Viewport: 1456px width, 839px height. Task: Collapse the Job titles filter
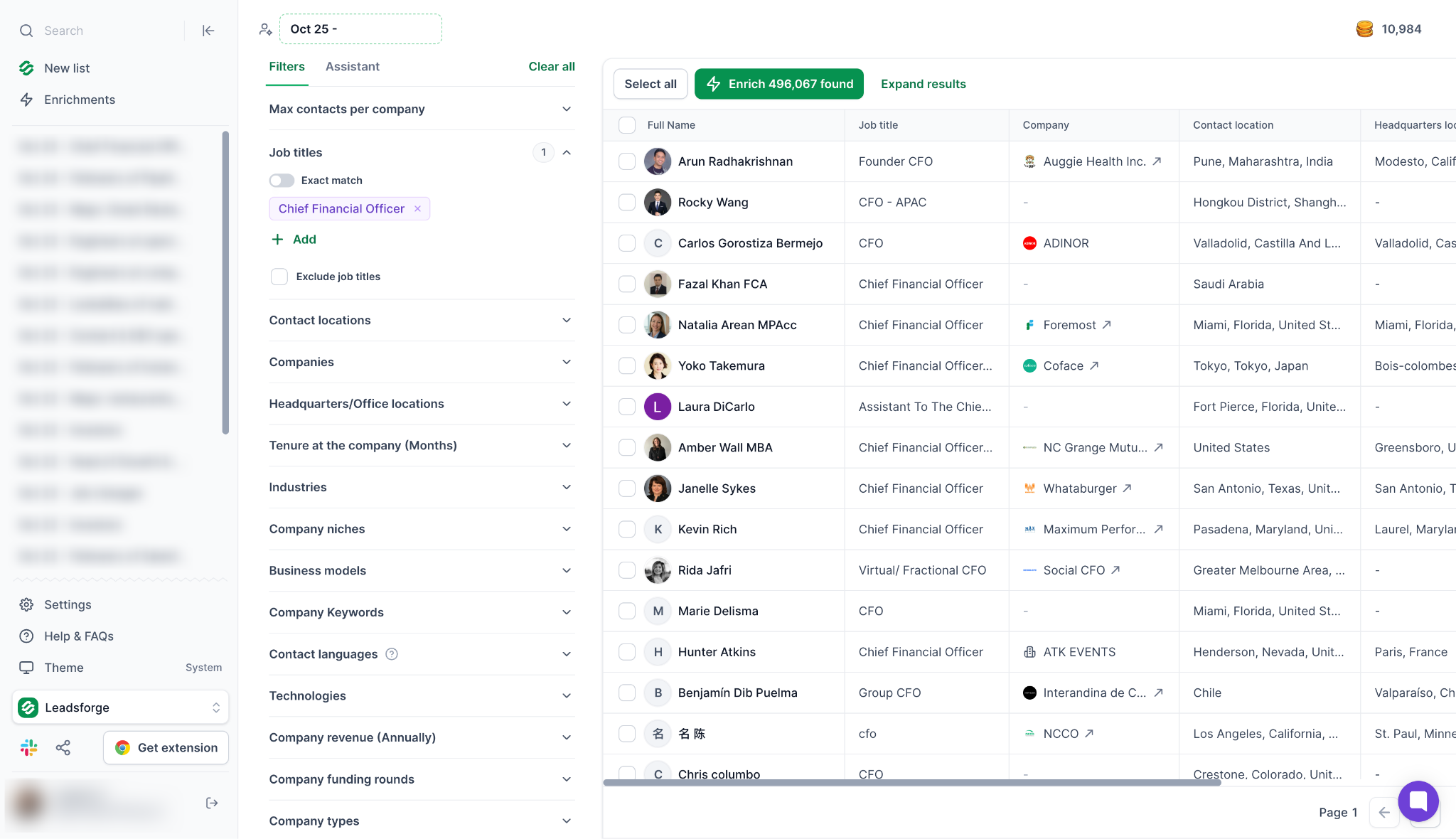click(567, 152)
